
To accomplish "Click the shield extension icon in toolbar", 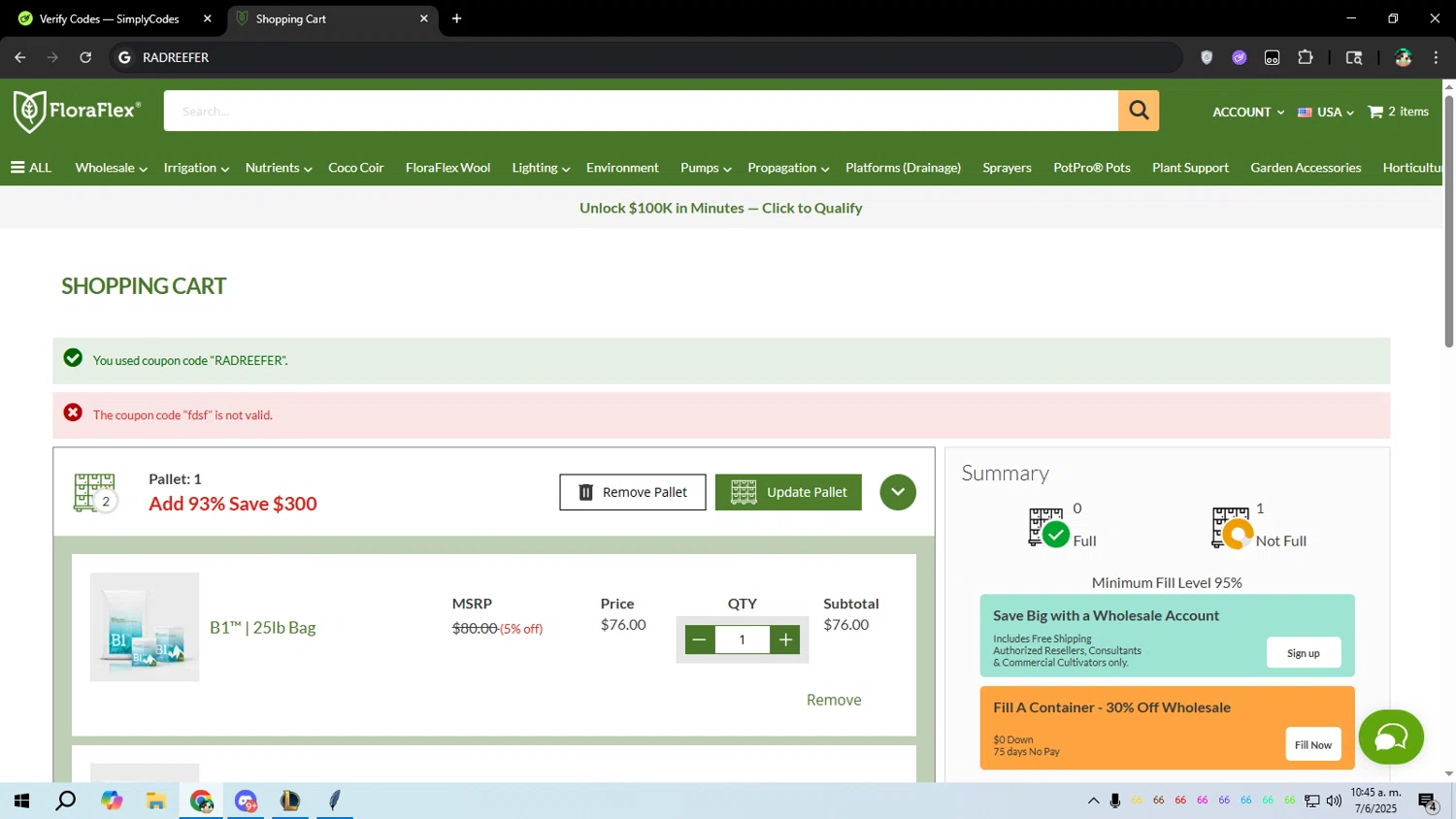I will coord(1207,57).
